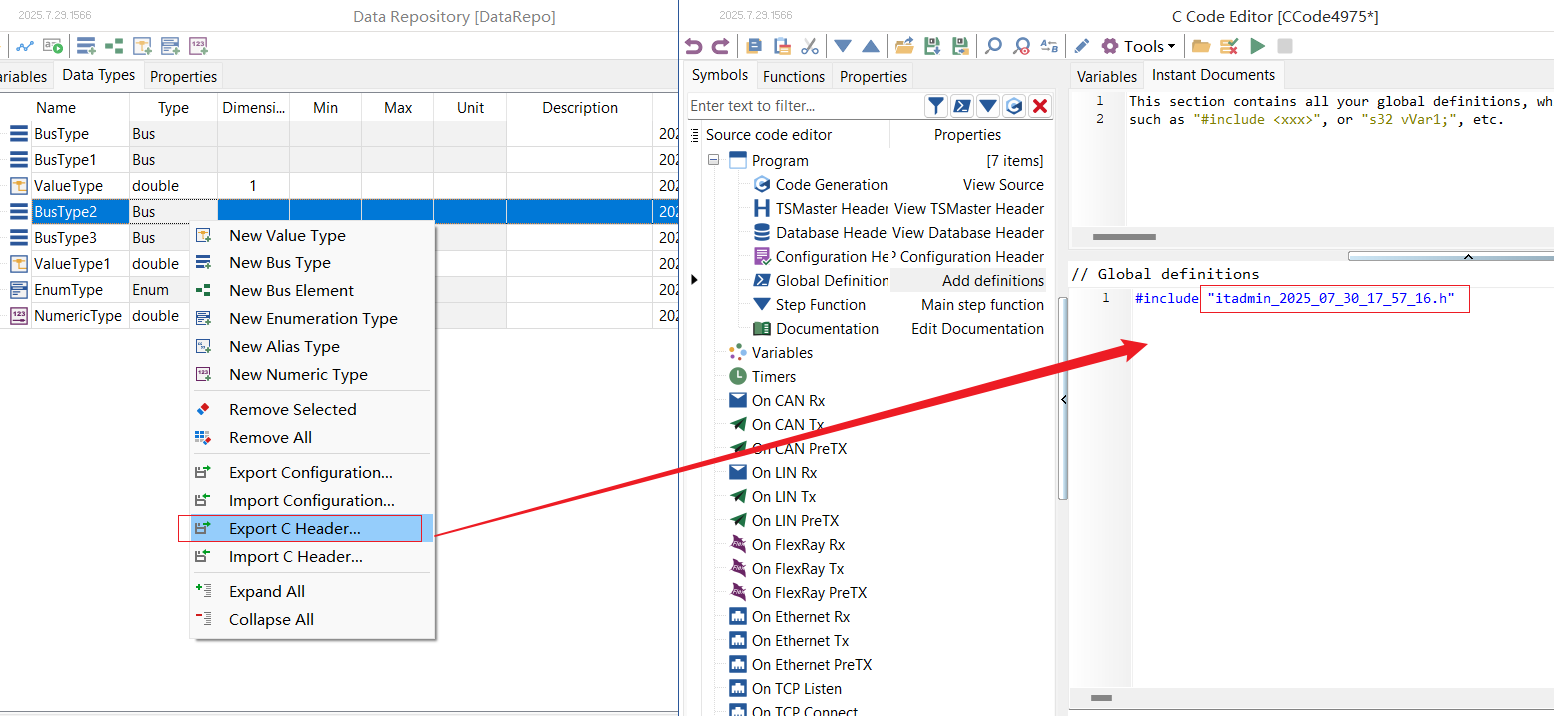Click the Copy icon in editor toolbar
Image resolution: width=1554 pixels, height=716 pixels.
pyautogui.click(x=755, y=46)
